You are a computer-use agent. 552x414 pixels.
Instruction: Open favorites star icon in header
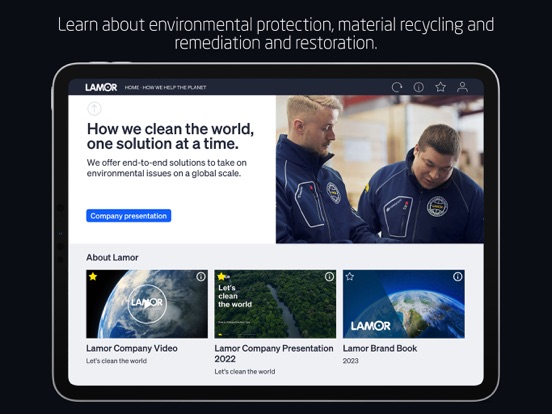(x=440, y=87)
